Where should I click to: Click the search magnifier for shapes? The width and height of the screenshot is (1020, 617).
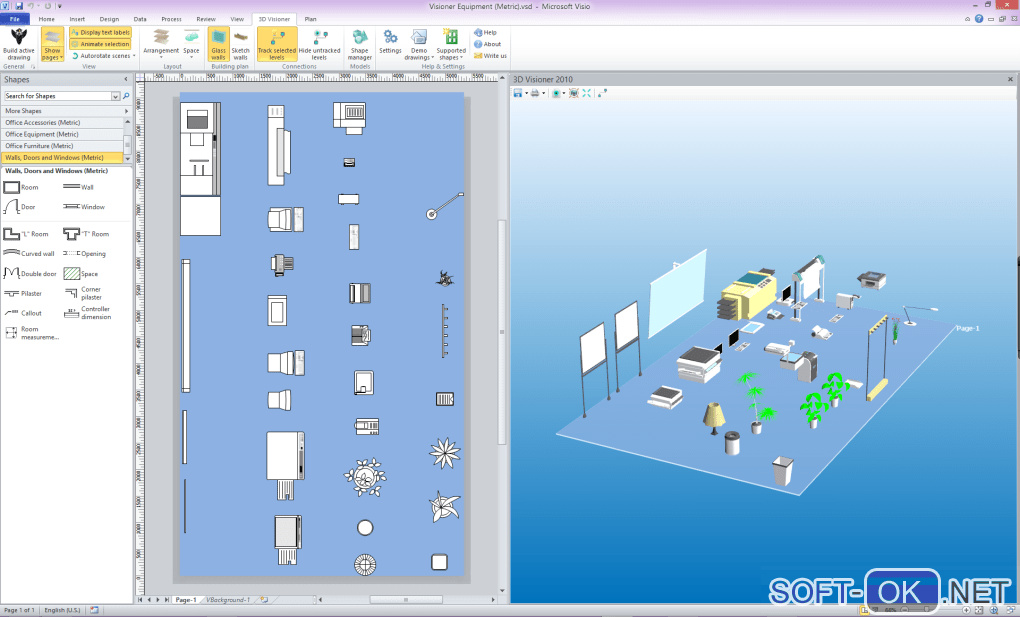click(126, 96)
